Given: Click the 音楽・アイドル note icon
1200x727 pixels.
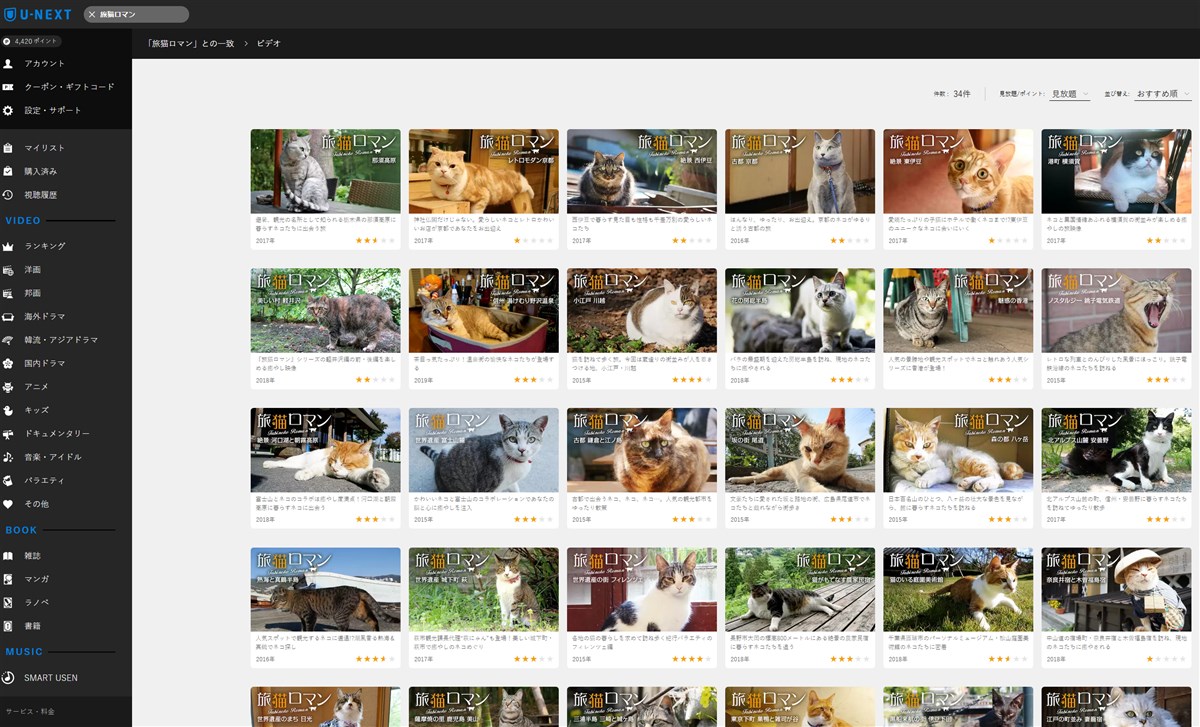Looking at the screenshot, I should [x=8, y=457].
